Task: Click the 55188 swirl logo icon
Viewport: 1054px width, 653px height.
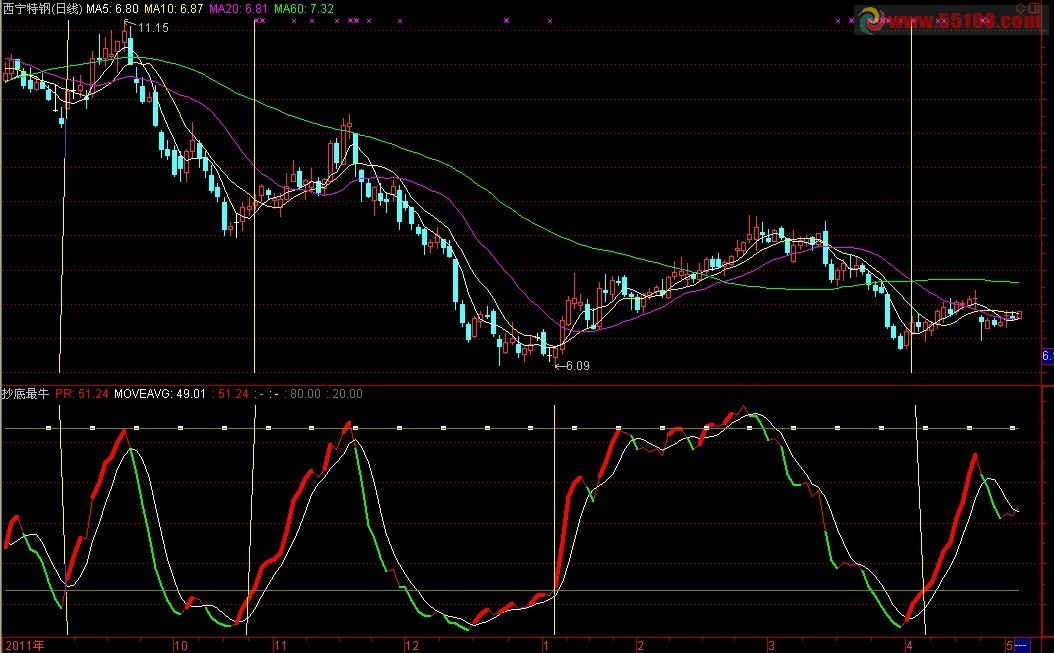Action: pyautogui.click(x=871, y=19)
